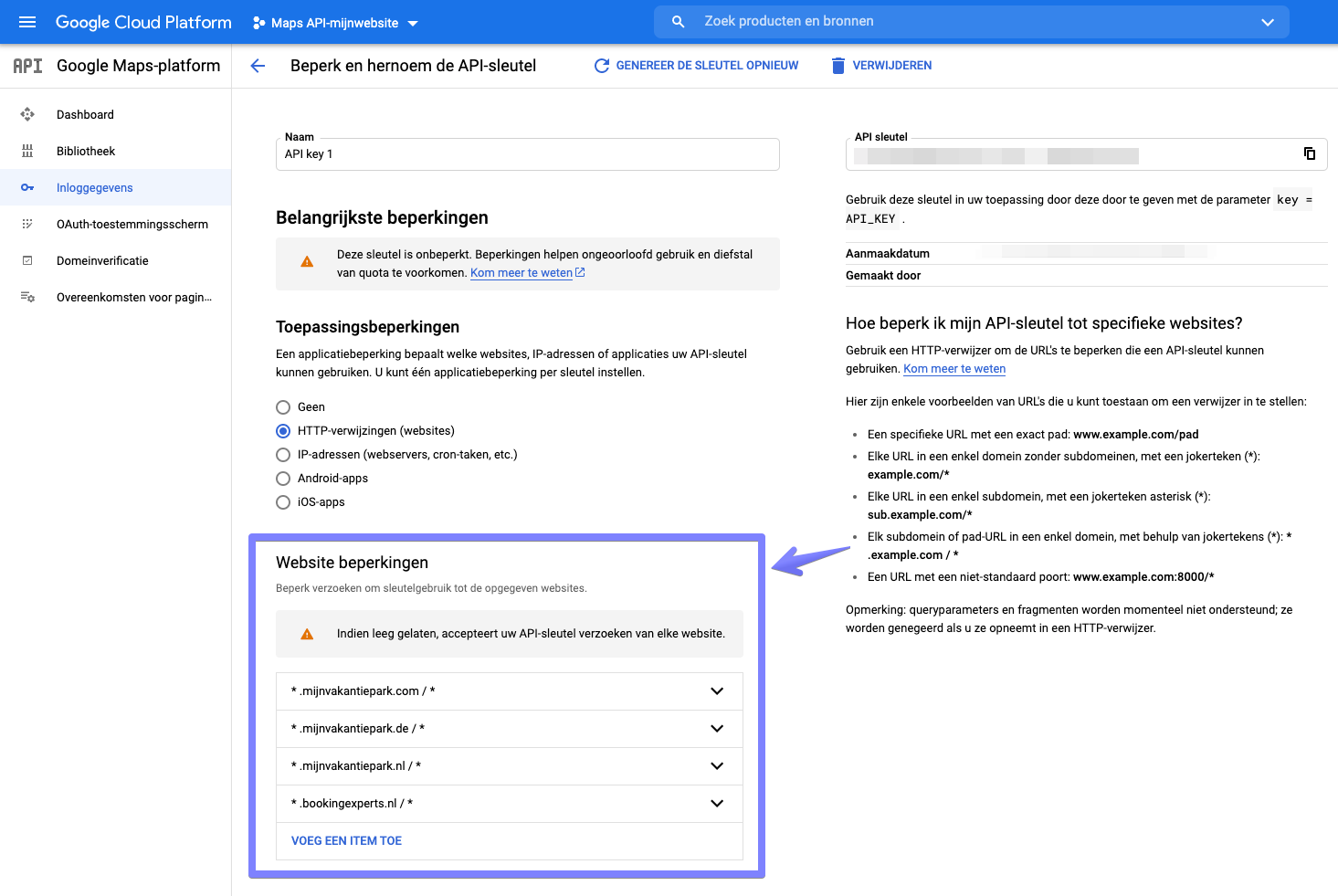Copy the API key with copy icon
This screenshot has width=1338, height=896.
1309,153
